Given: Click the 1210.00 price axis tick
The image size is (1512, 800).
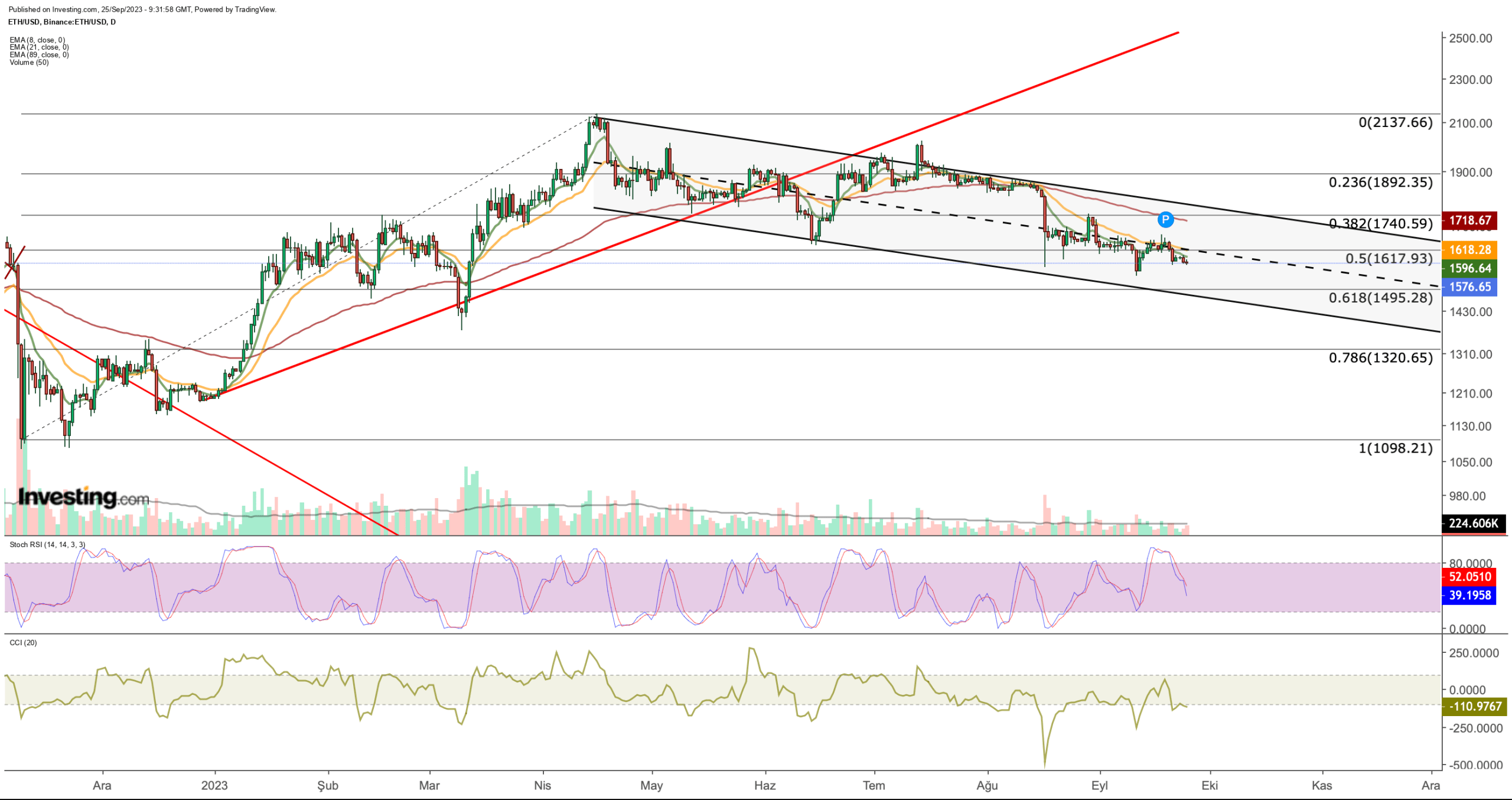Looking at the screenshot, I should [1470, 394].
